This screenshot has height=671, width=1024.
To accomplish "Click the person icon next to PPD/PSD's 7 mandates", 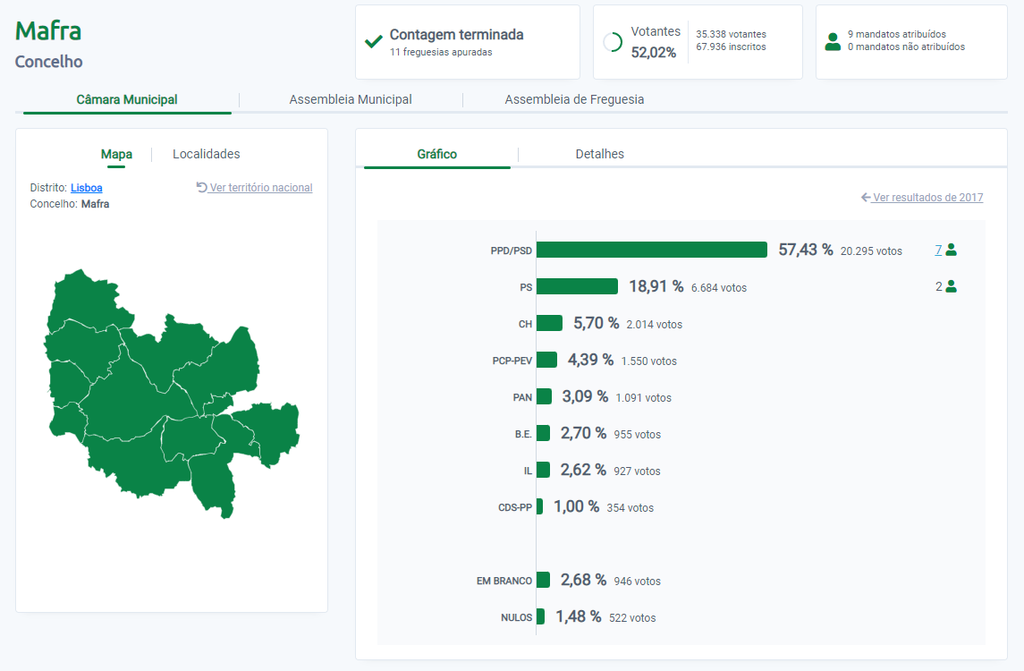I will point(951,250).
